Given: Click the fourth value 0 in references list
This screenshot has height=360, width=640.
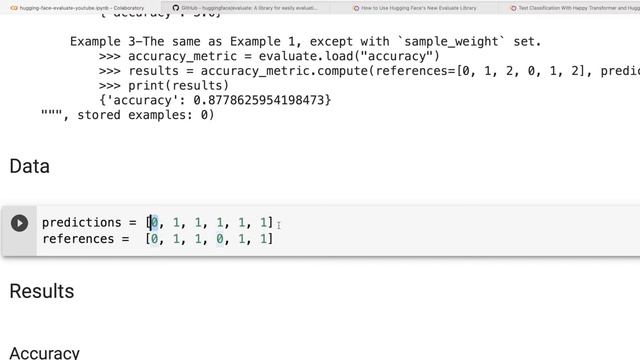Looking at the screenshot, I should coord(220,239).
